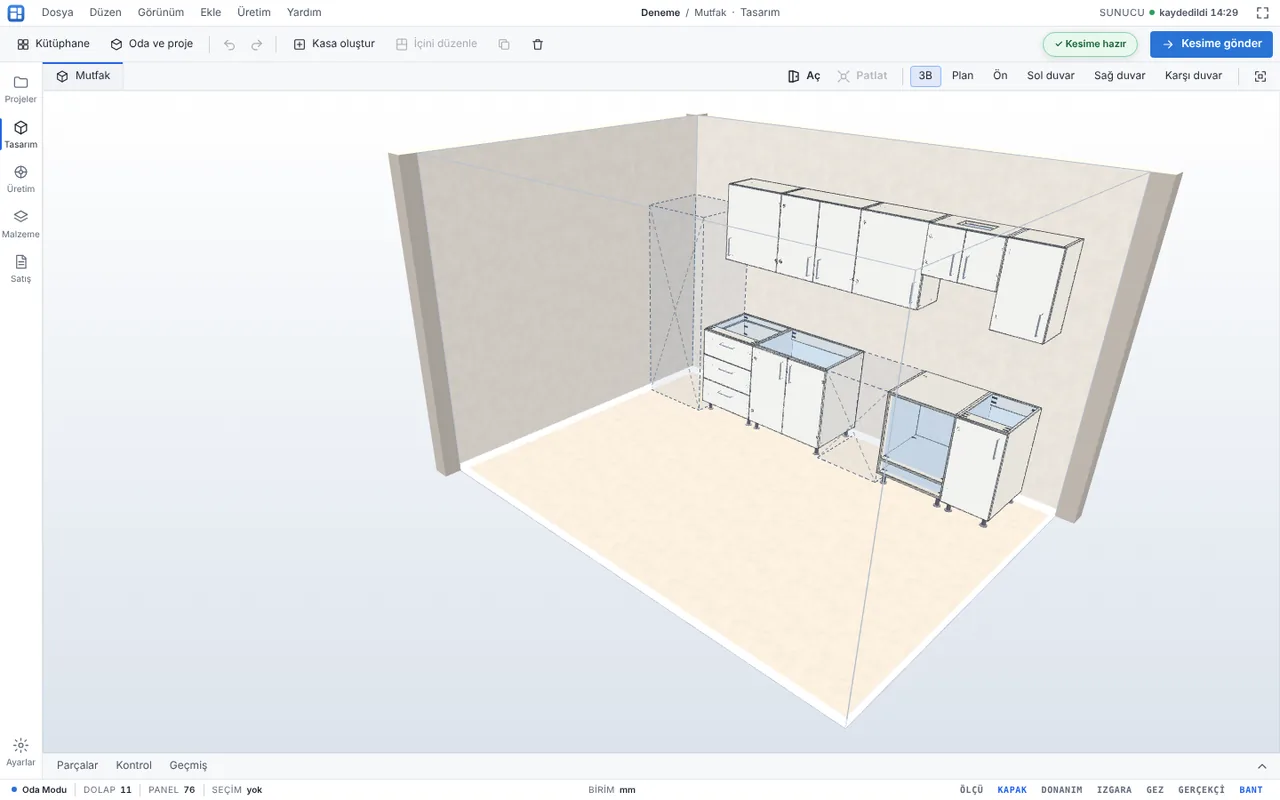Open Projeler in the sidebar
Image resolution: width=1280 pixels, height=800 pixels.
[x=20, y=89]
